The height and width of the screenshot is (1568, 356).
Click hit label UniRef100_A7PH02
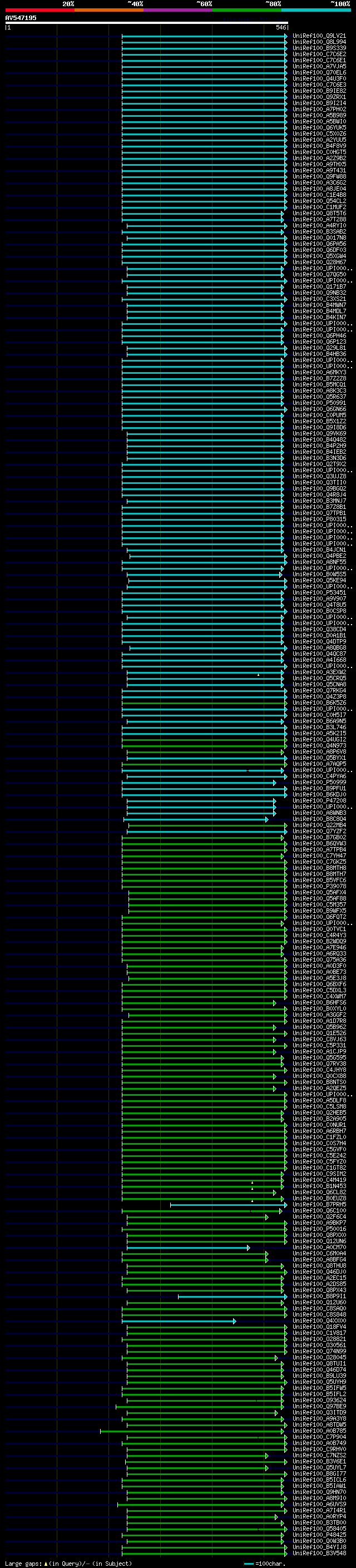(x=319, y=110)
